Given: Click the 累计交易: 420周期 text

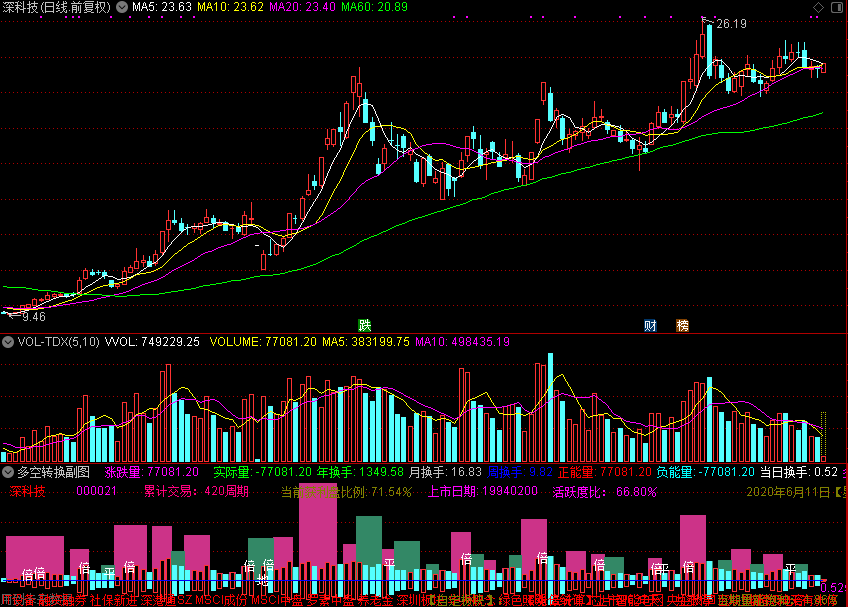Looking at the screenshot, I should pyautogui.click(x=196, y=492).
